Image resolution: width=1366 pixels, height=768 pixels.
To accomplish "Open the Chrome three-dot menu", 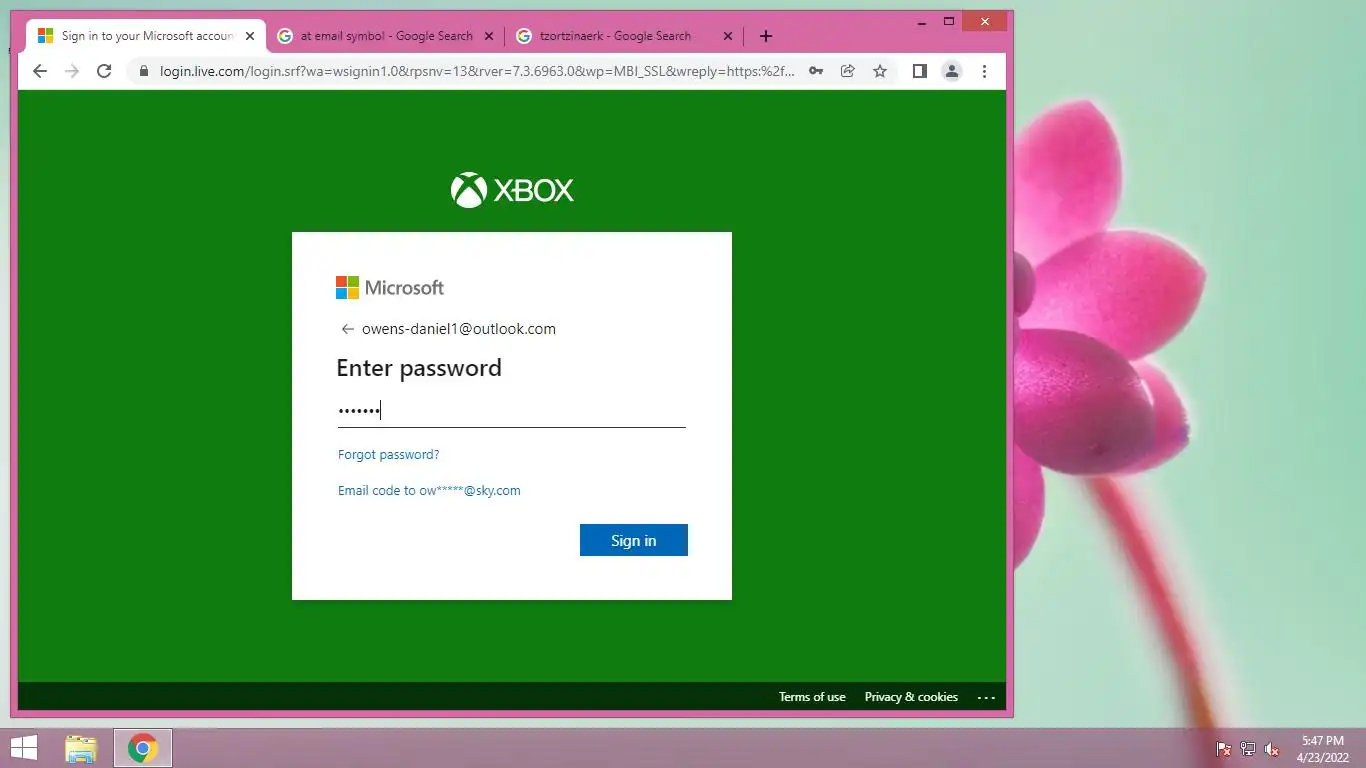I will (x=984, y=71).
